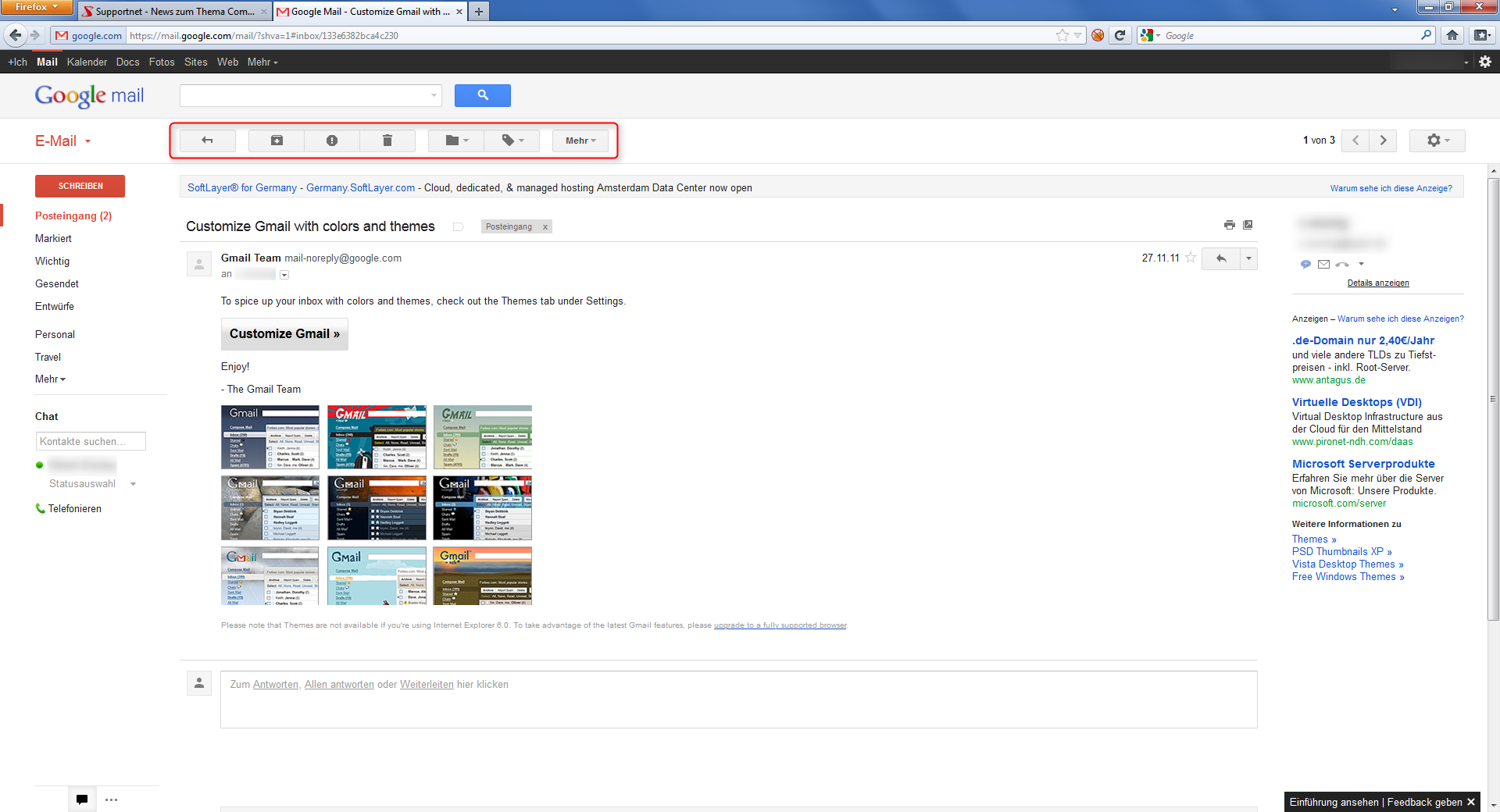The image size is (1500, 812).
Task: Open the Wichtig folder
Action: tap(52, 261)
